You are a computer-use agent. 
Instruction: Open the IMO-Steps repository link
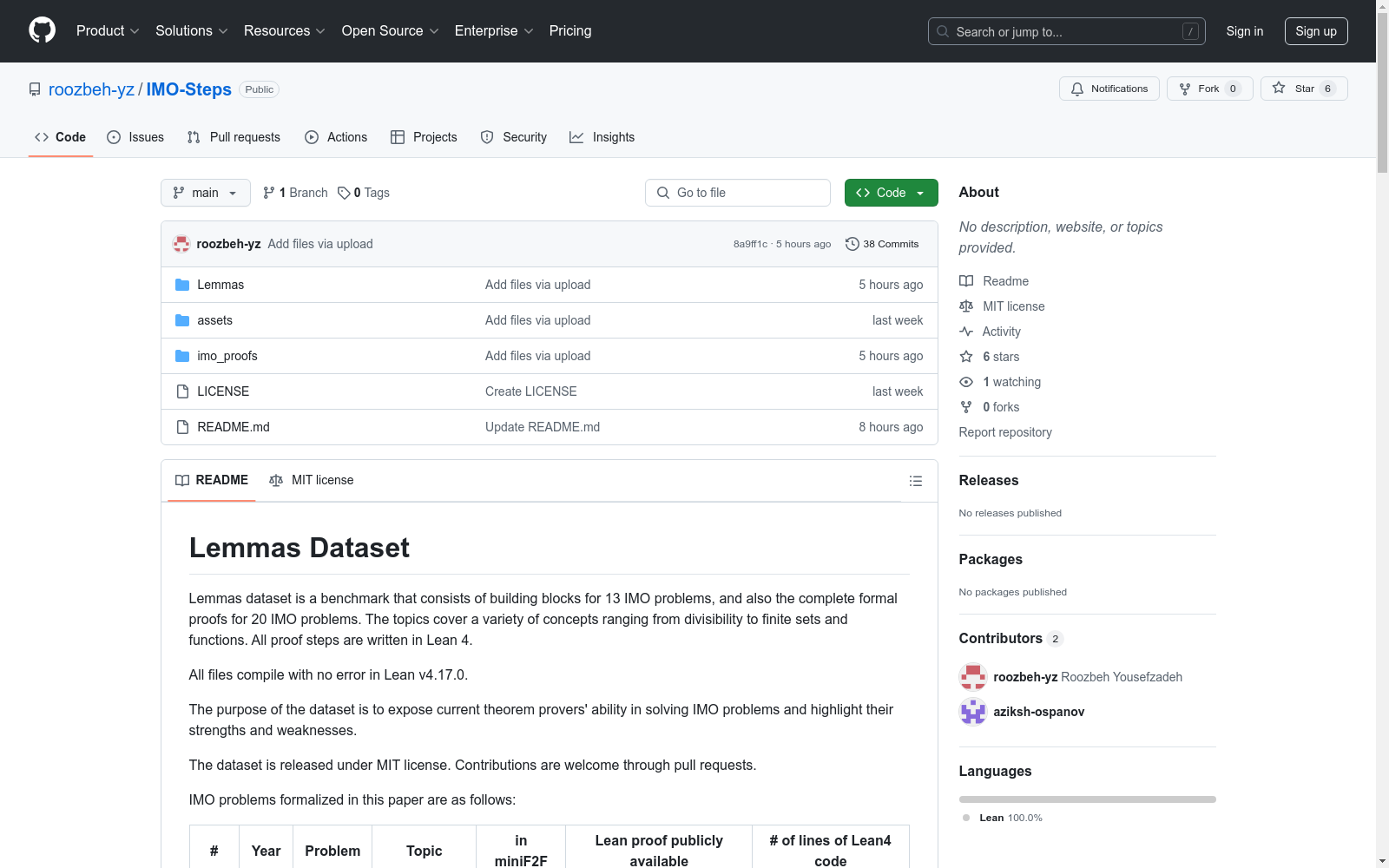(x=188, y=89)
